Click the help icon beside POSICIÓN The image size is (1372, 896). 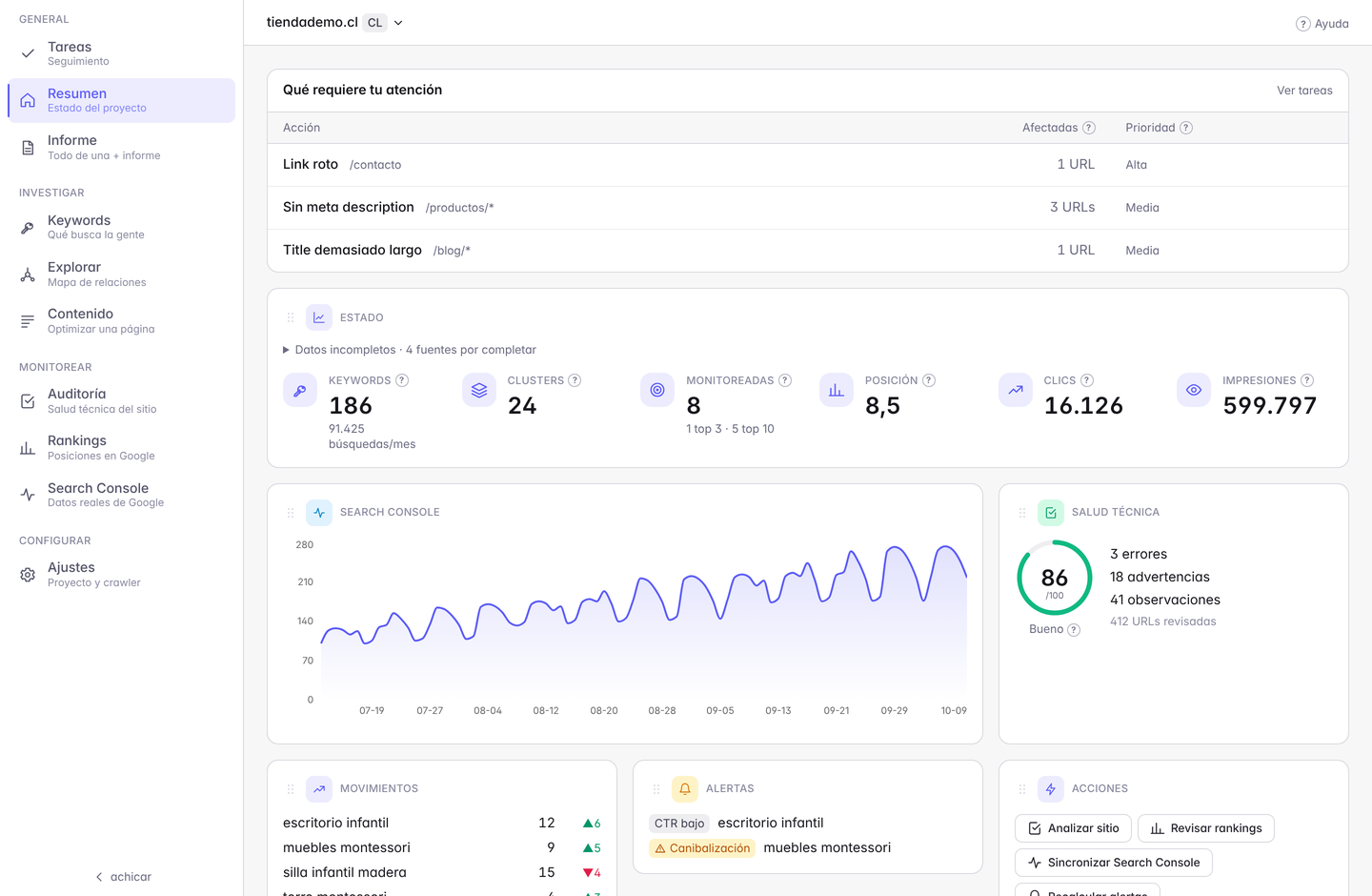929,380
